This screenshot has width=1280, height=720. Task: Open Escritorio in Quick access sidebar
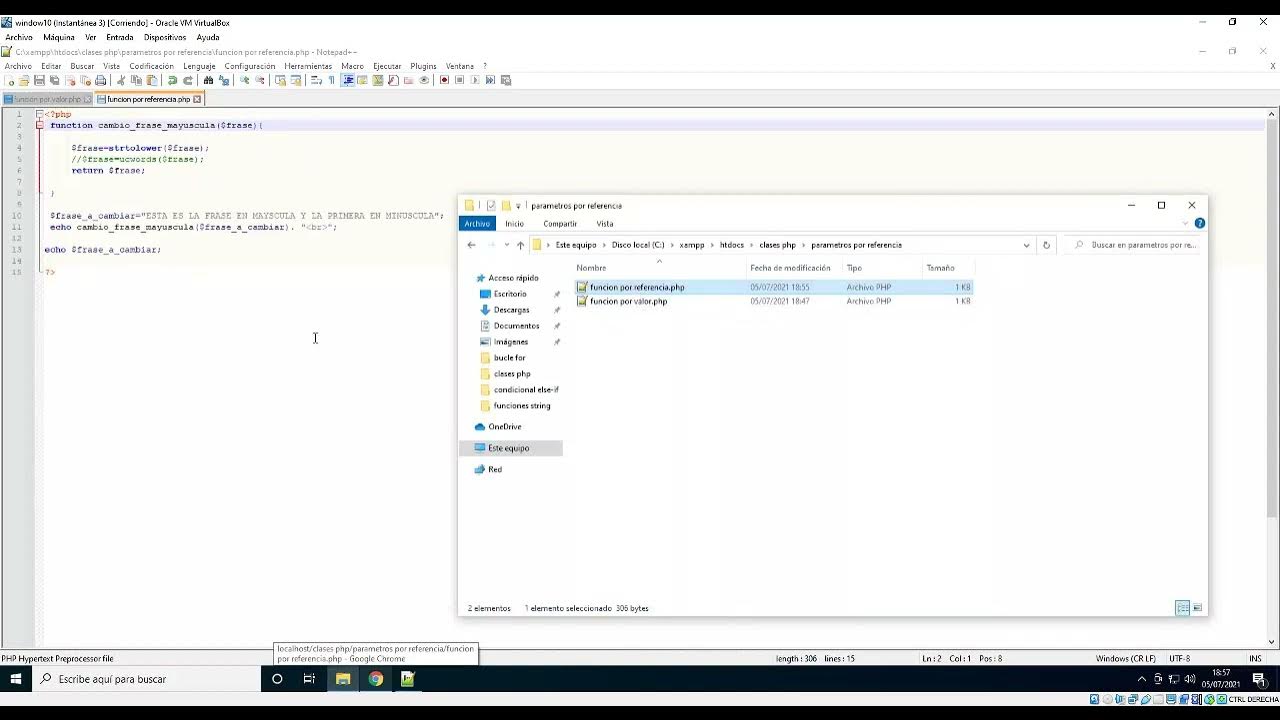coord(510,294)
